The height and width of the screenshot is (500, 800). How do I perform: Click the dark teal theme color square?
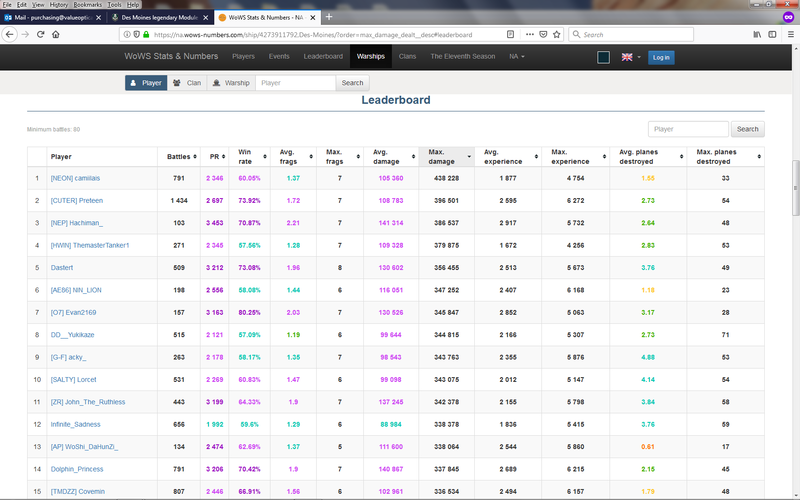pyautogui.click(x=603, y=57)
